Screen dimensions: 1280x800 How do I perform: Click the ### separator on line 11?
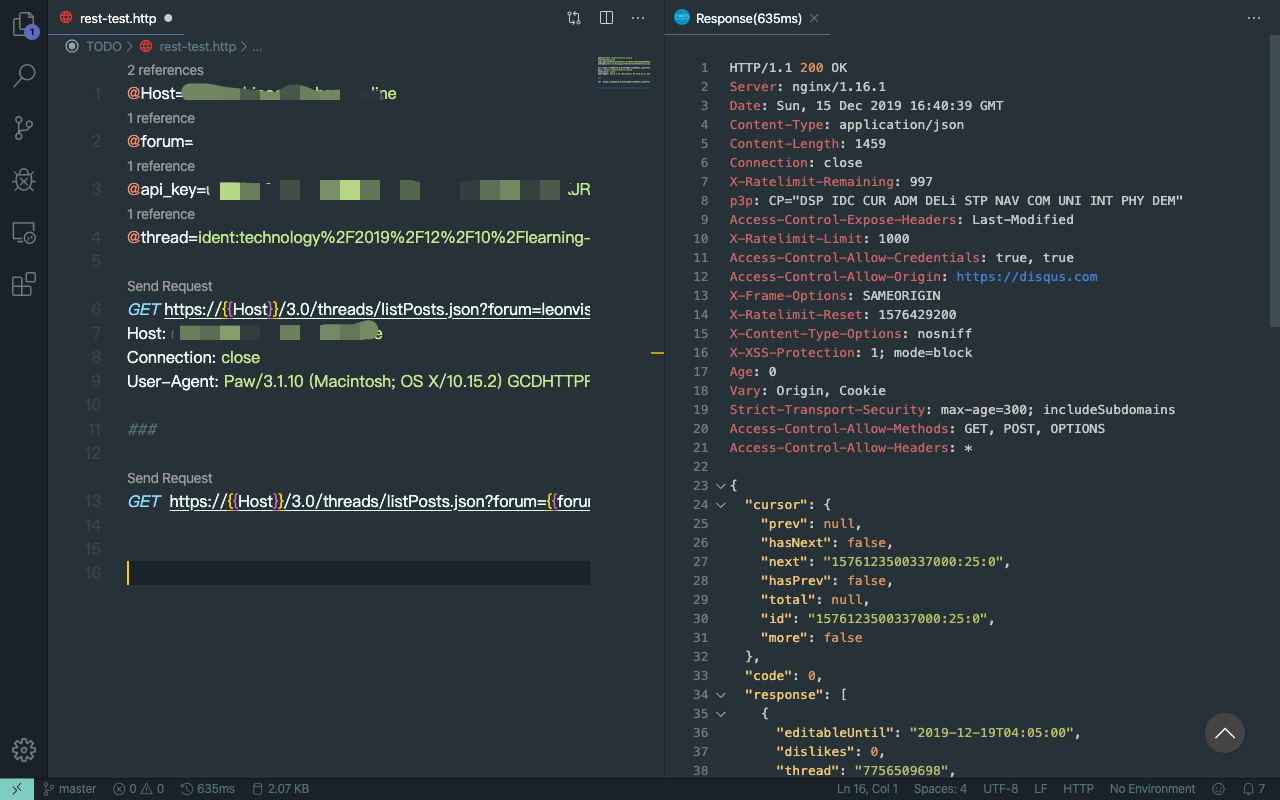click(142, 429)
